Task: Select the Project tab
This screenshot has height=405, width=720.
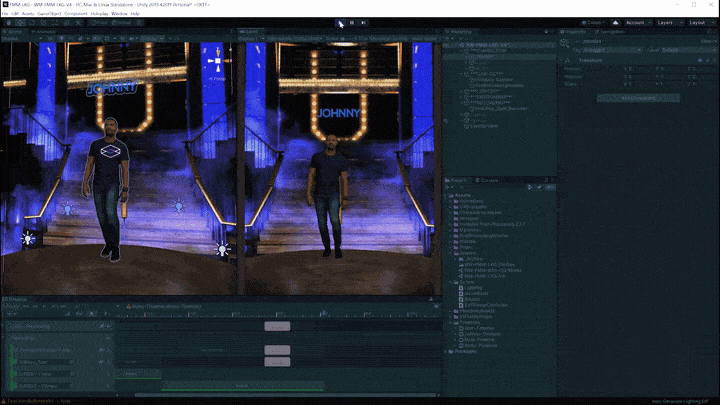Action: click(456, 180)
